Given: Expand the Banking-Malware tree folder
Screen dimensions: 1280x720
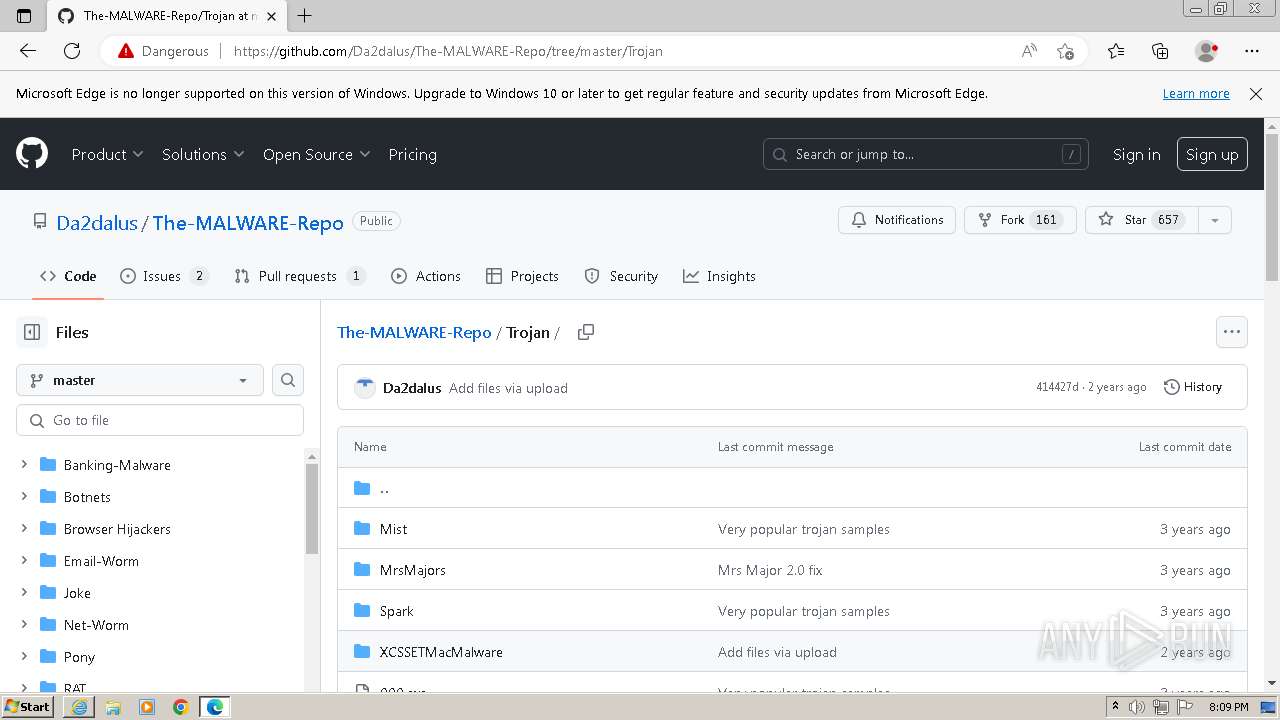Looking at the screenshot, I should [x=24, y=464].
